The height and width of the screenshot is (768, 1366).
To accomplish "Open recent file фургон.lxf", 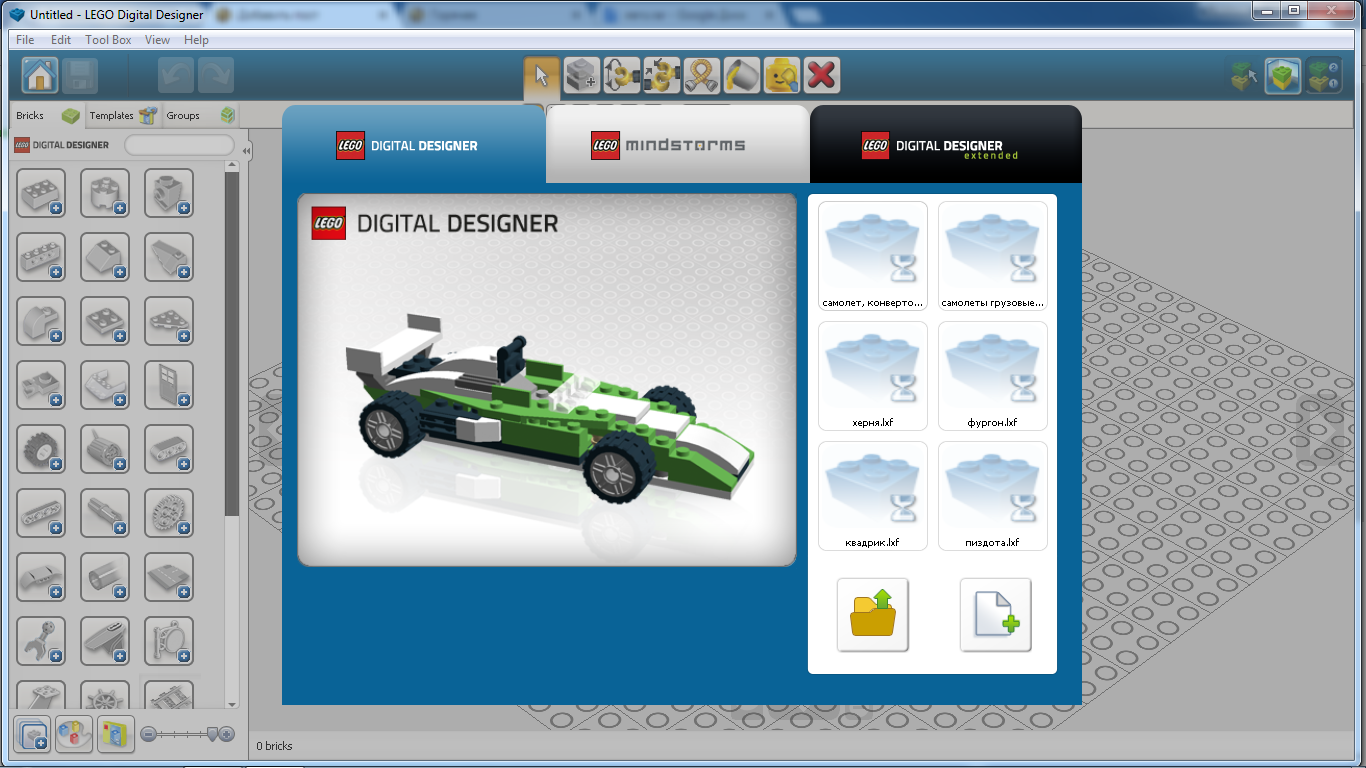I will click(x=993, y=376).
